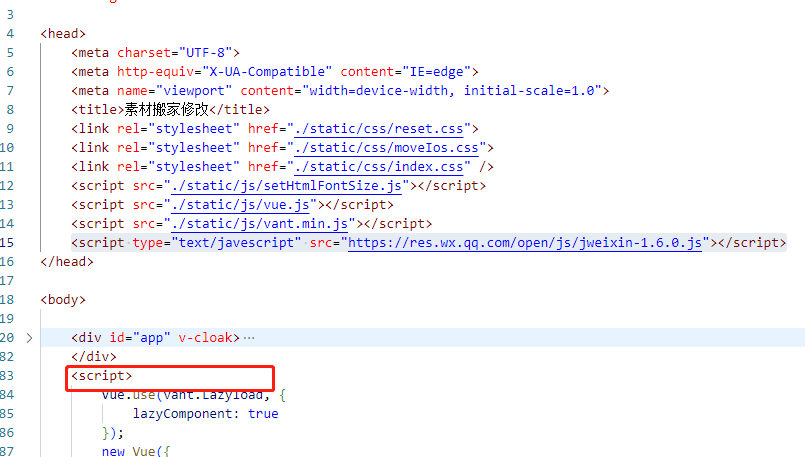The image size is (806, 457).
Task: Click the closing </head> tag
Action: click(67, 262)
